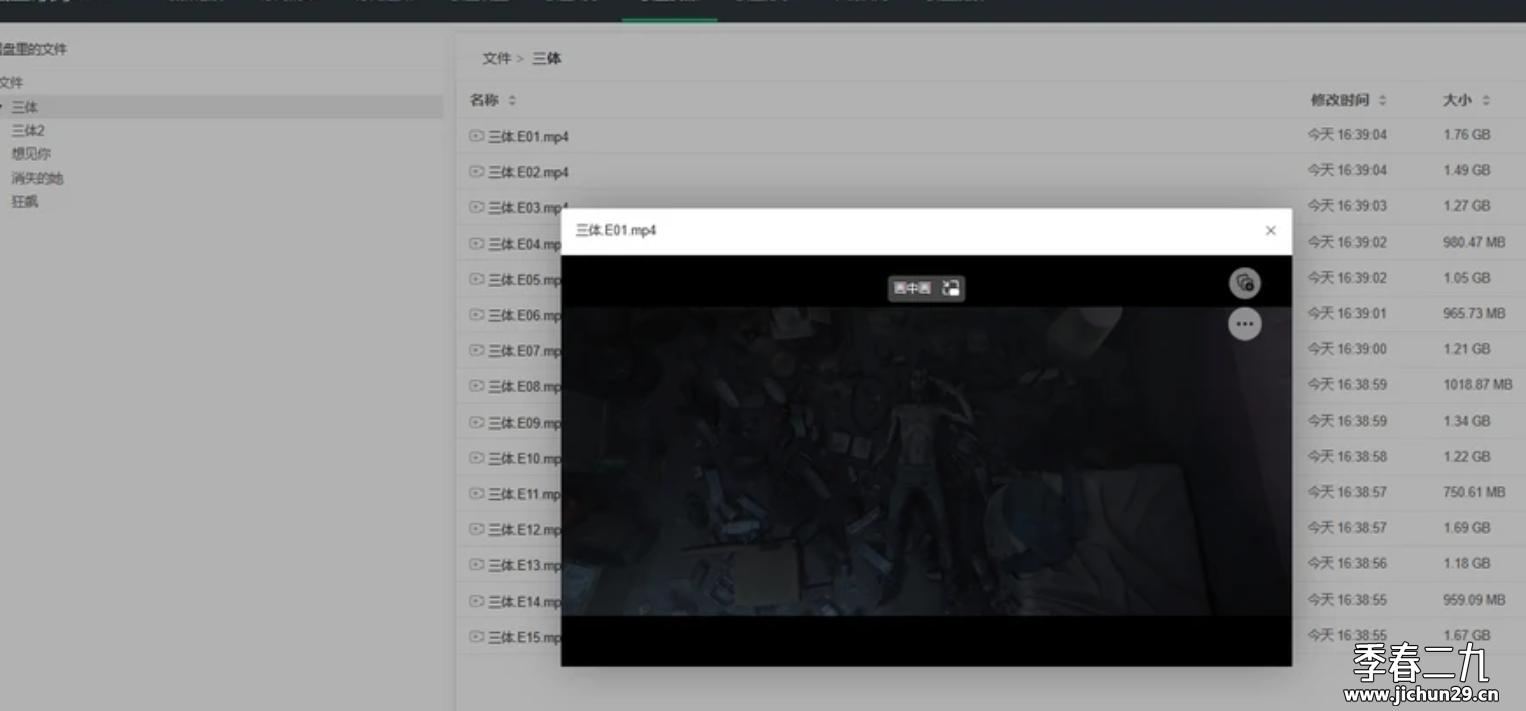Sort files by 大小 column arrows
The height and width of the screenshot is (711, 1526).
click(x=1486, y=100)
